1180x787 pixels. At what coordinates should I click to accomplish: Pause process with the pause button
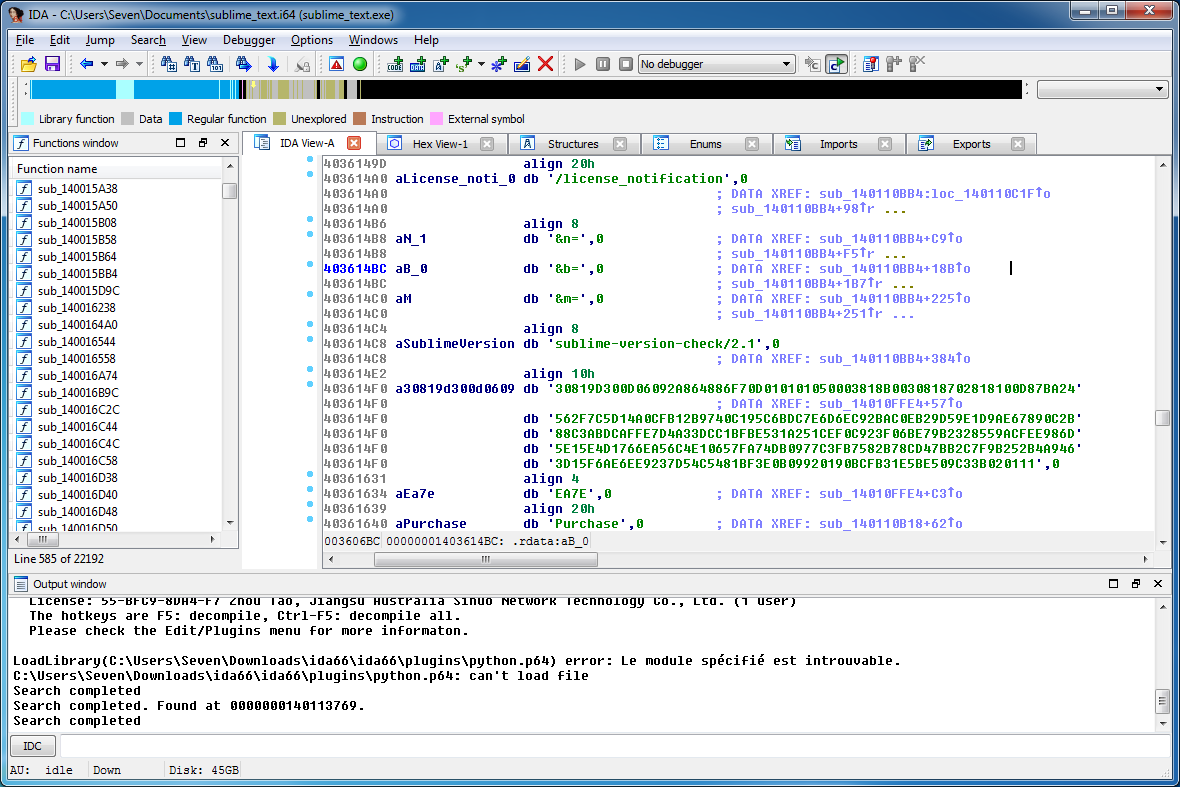603,64
